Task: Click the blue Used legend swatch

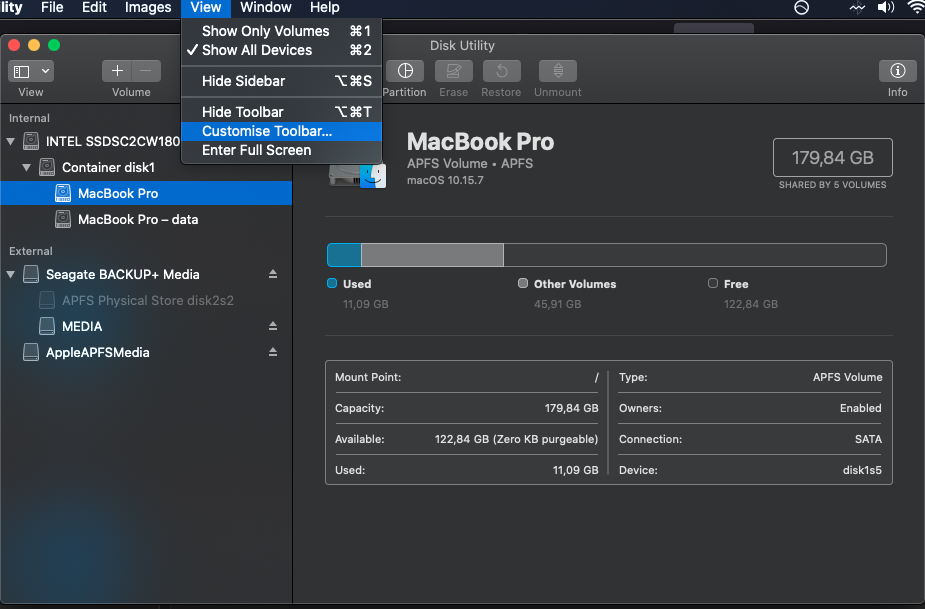Action: point(332,283)
